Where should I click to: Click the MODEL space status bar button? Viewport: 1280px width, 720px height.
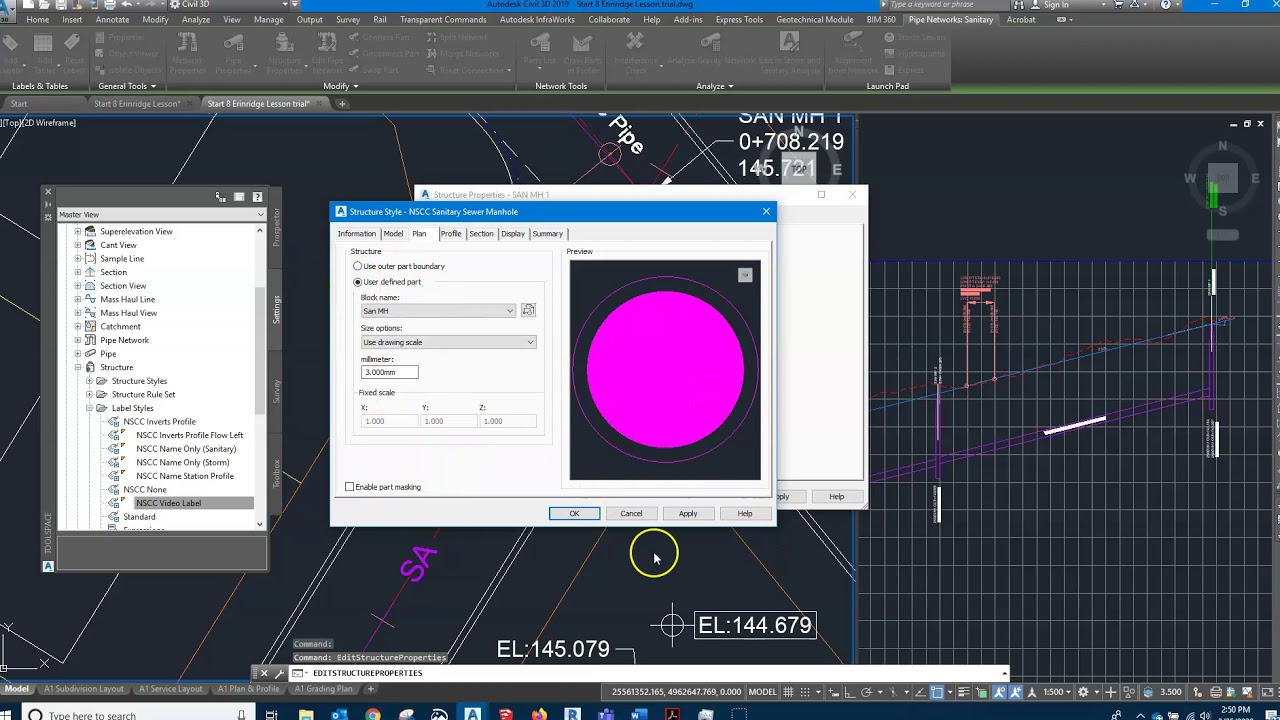pos(762,692)
